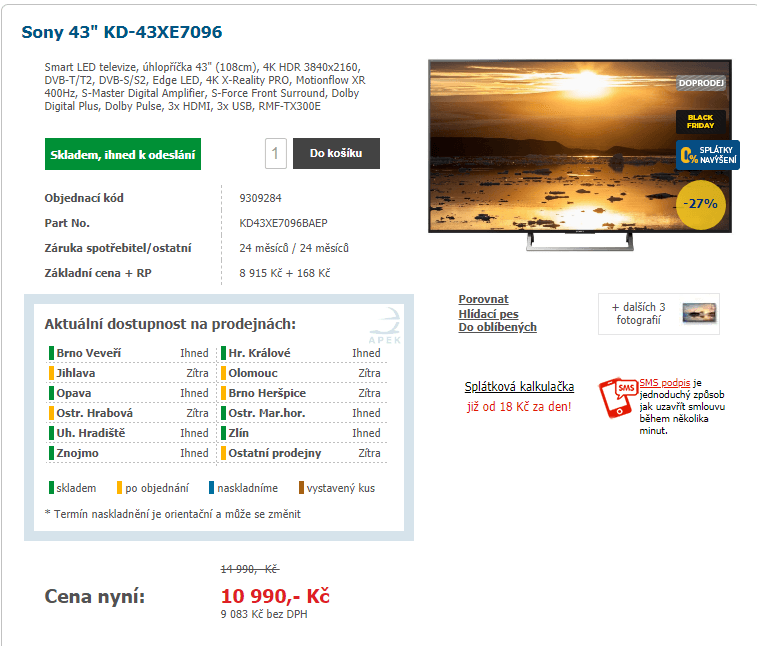Select the Uh. Hradiště store row
This screenshot has width=757, height=646.
pyautogui.click(x=129, y=433)
